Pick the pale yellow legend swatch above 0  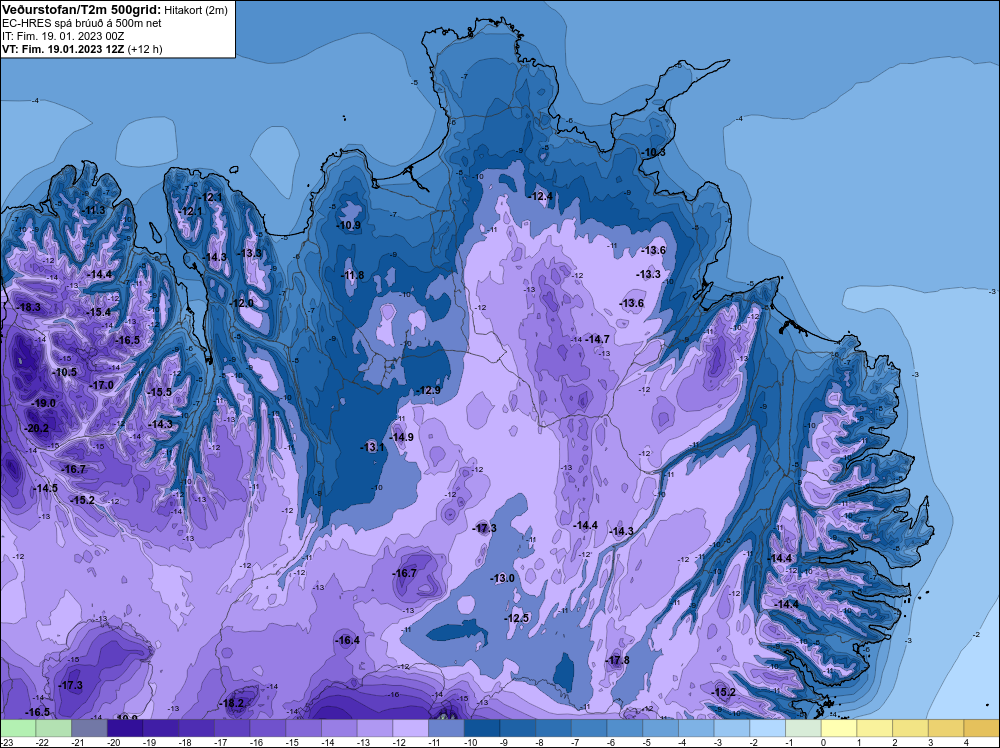click(x=839, y=728)
